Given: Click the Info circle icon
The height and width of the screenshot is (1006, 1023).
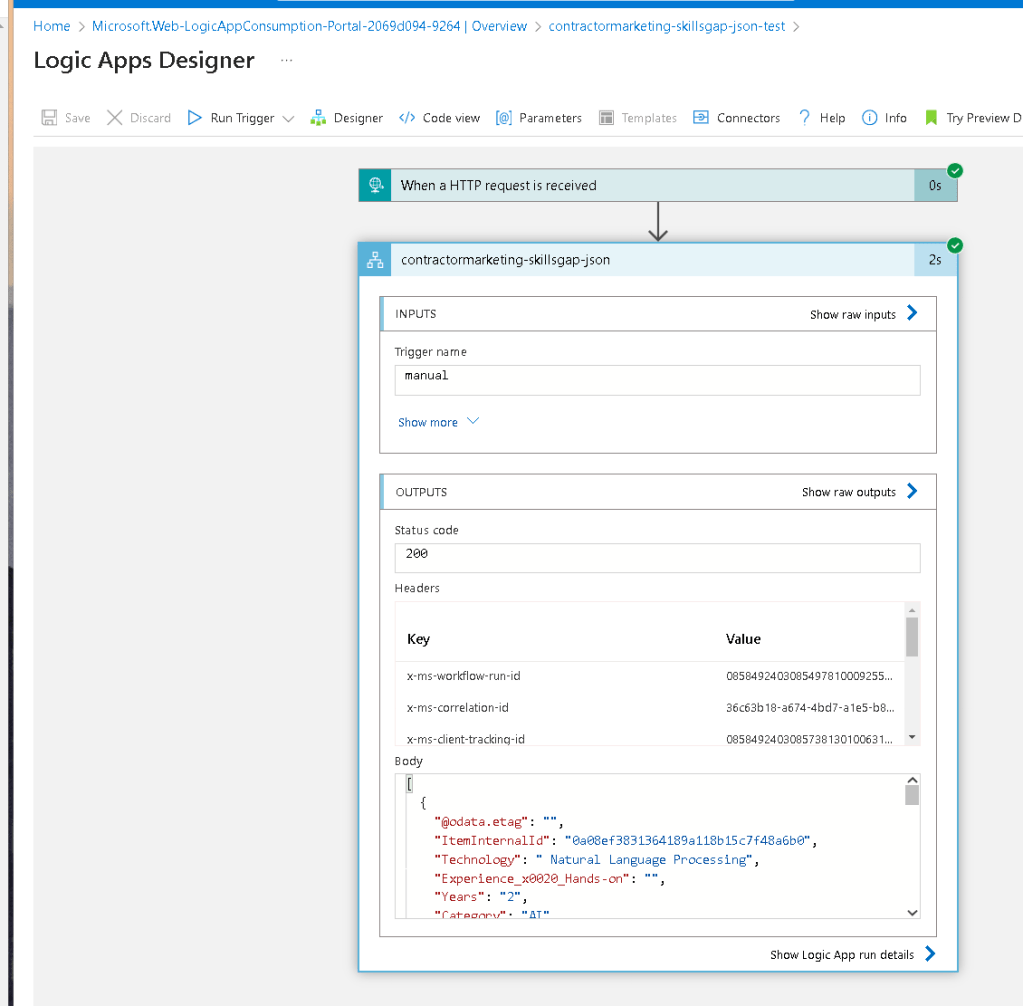Looking at the screenshot, I should tap(869, 117).
